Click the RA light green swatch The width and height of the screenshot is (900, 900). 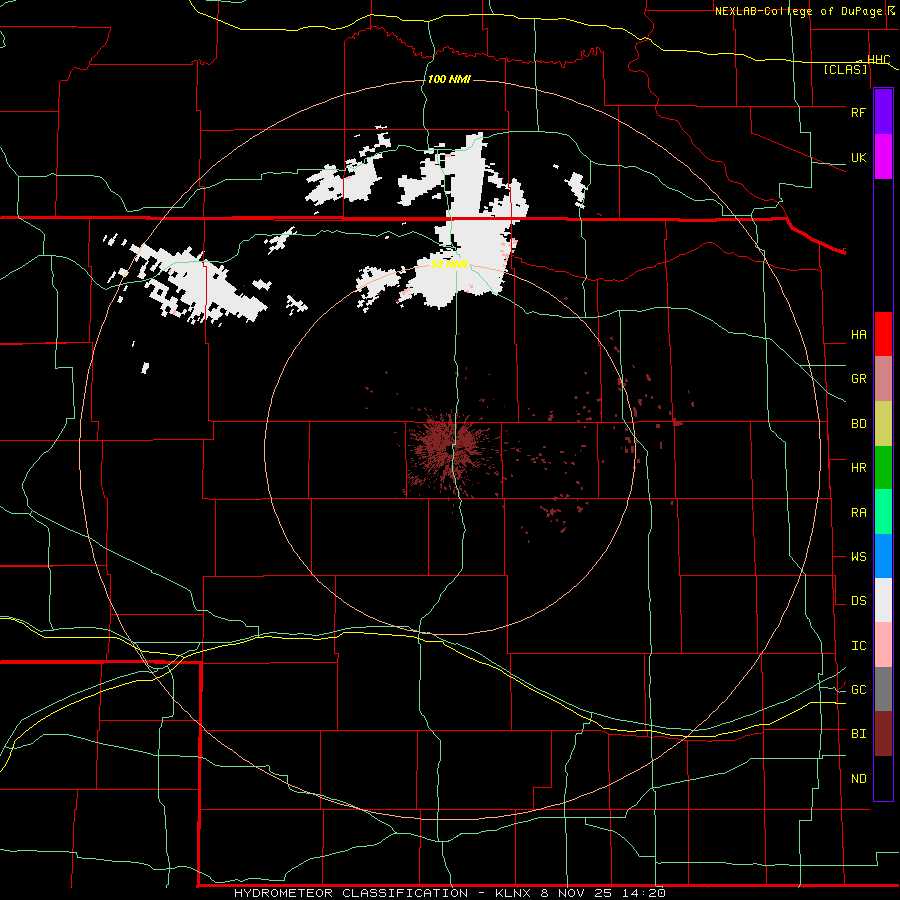click(x=883, y=512)
